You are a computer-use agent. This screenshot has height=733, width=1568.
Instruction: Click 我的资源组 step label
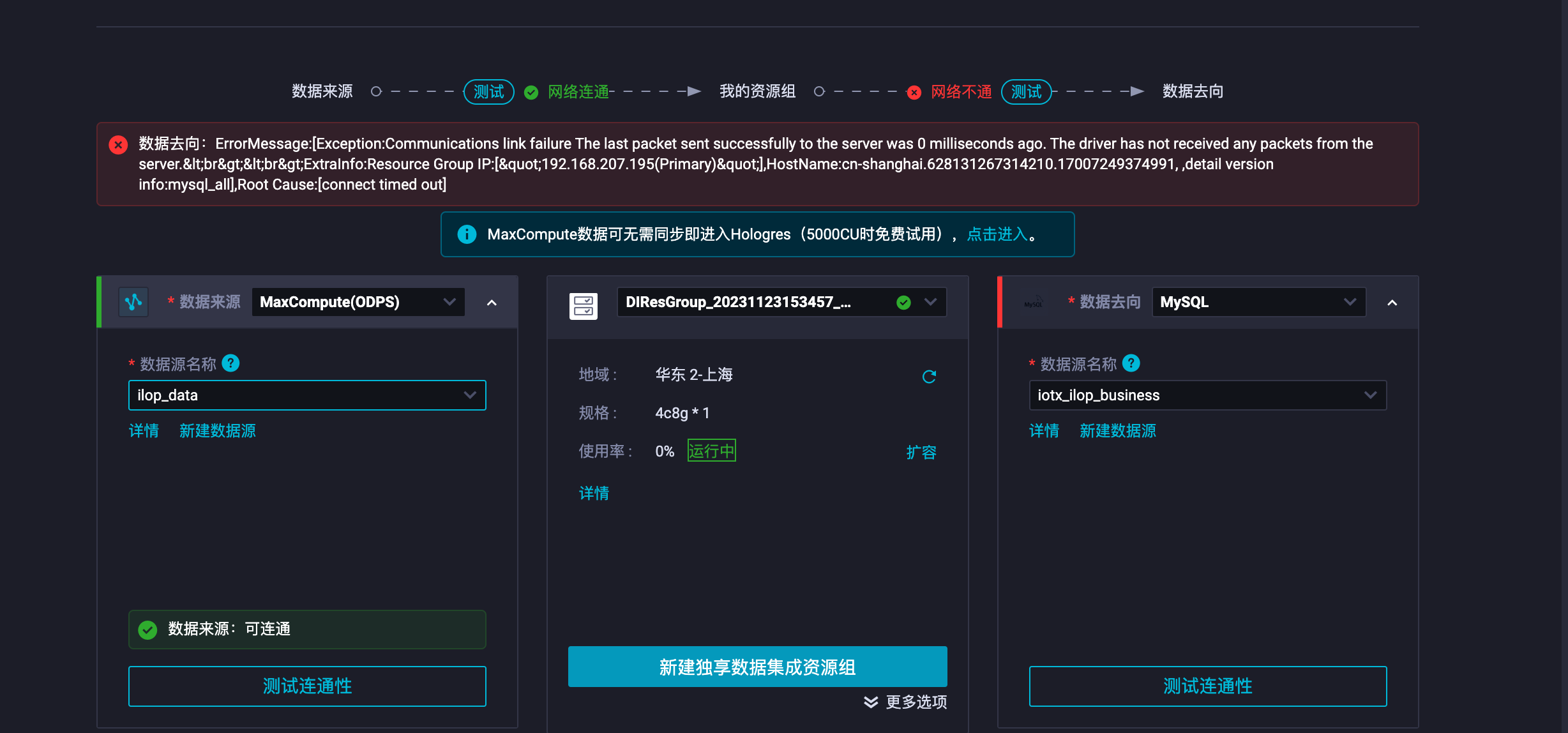(x=757, y=91)
